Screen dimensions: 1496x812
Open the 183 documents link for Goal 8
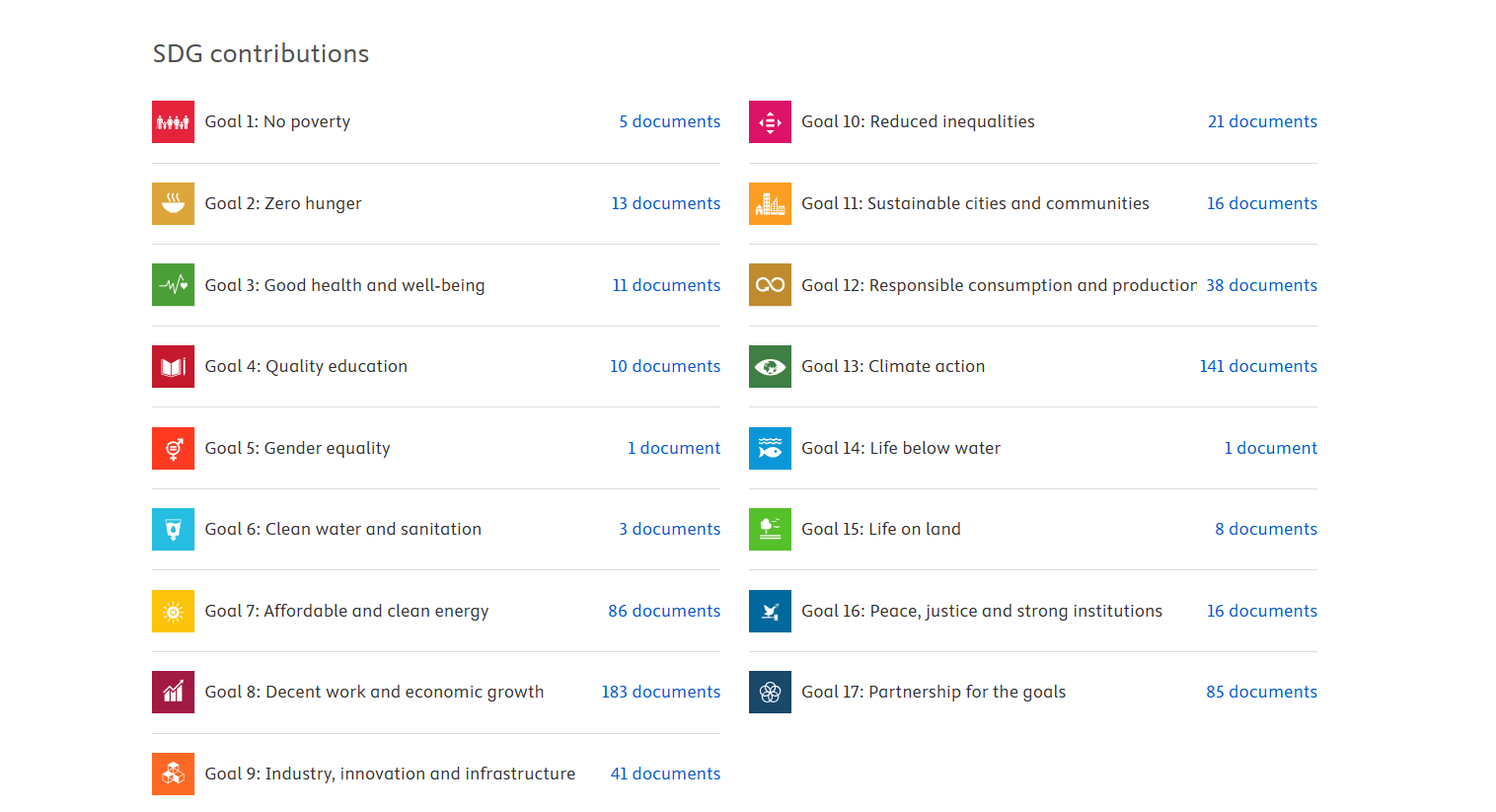click(x=661, y=692)
